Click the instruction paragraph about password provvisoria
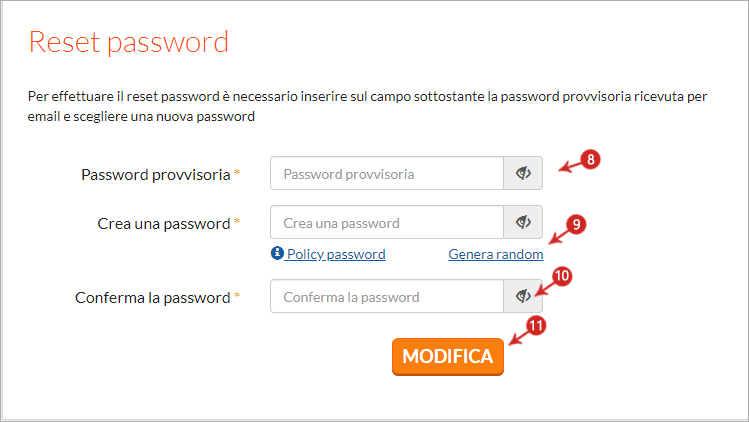This screenshot has height=422, width=749. click(x=367, y=107)
